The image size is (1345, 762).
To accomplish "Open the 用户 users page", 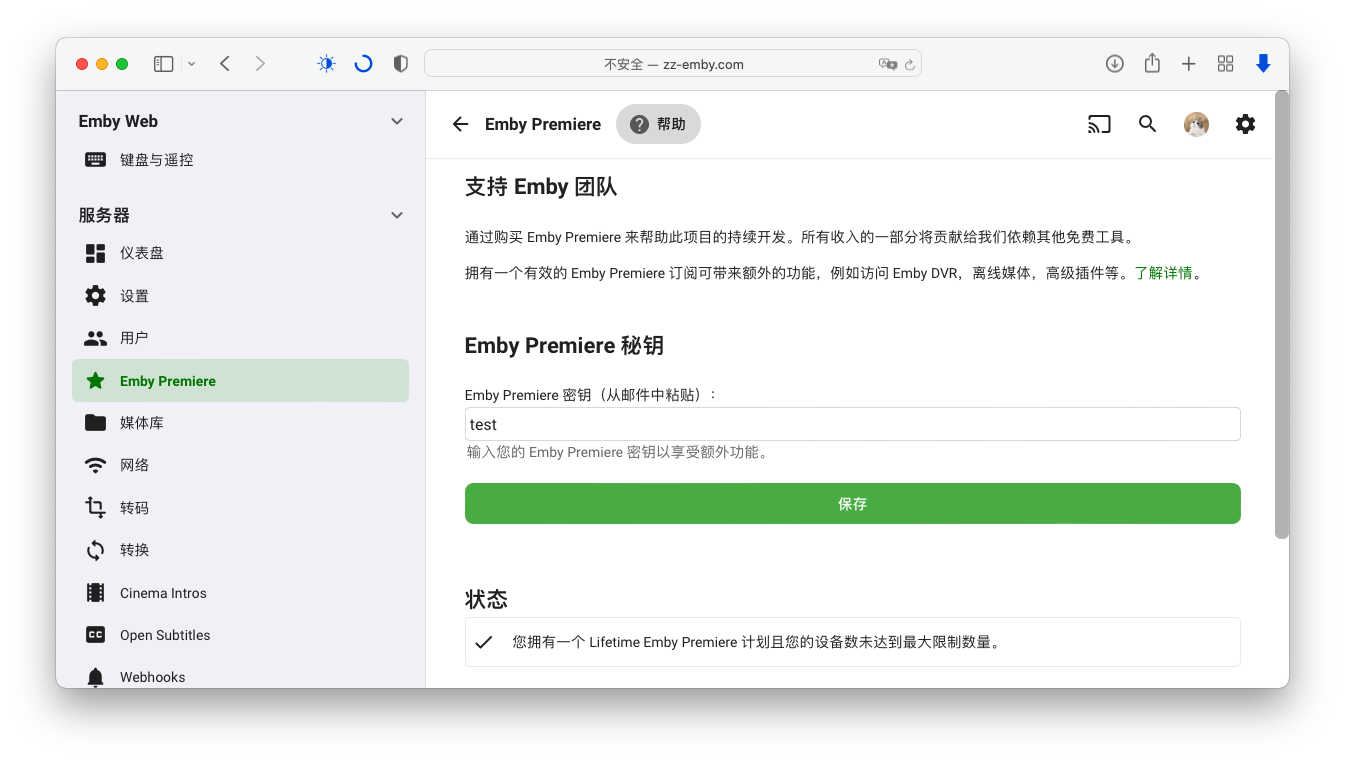I will [240, 338].
